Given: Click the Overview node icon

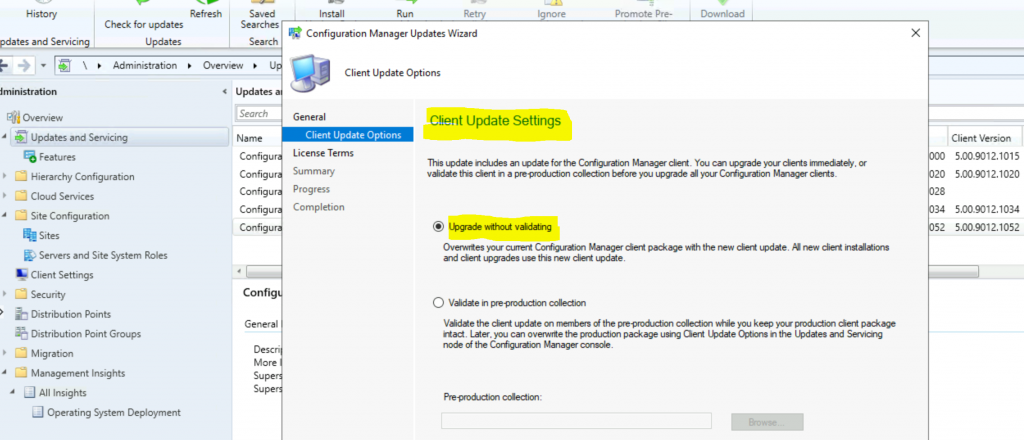Looking at the screenshot, I should coord(14,118).
